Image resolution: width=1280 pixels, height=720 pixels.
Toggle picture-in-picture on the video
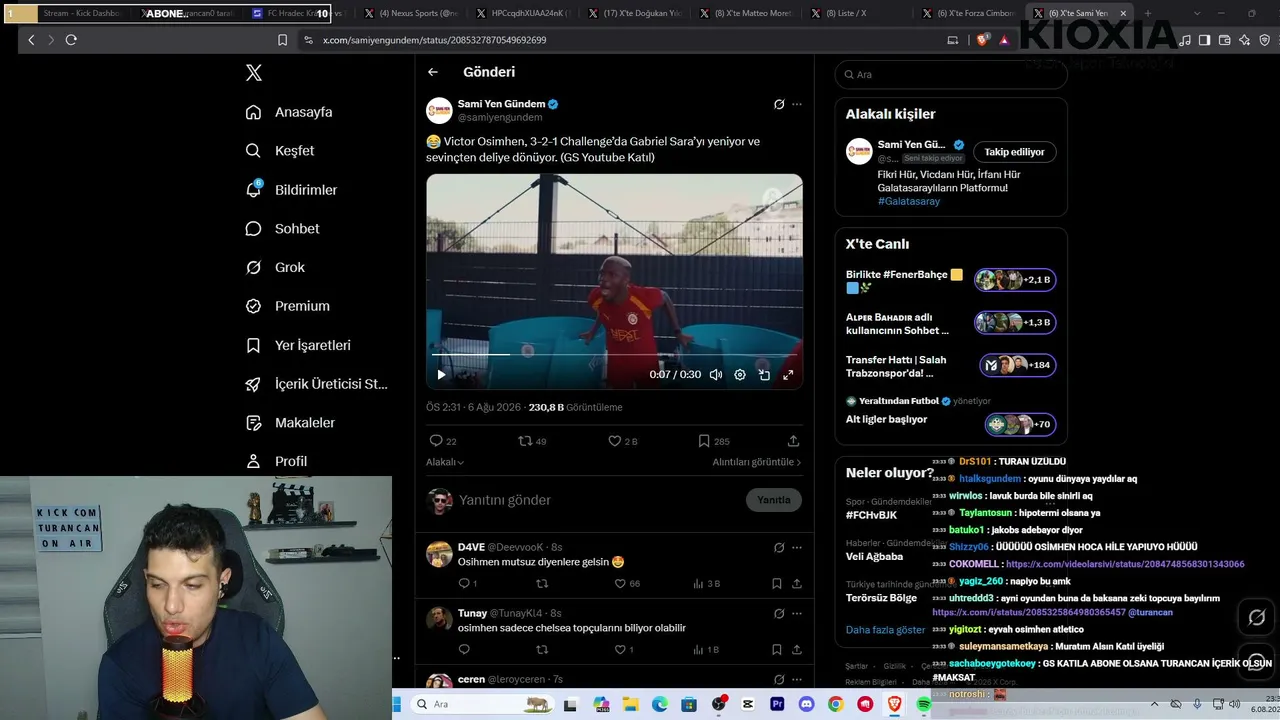(x=764, y=375)
